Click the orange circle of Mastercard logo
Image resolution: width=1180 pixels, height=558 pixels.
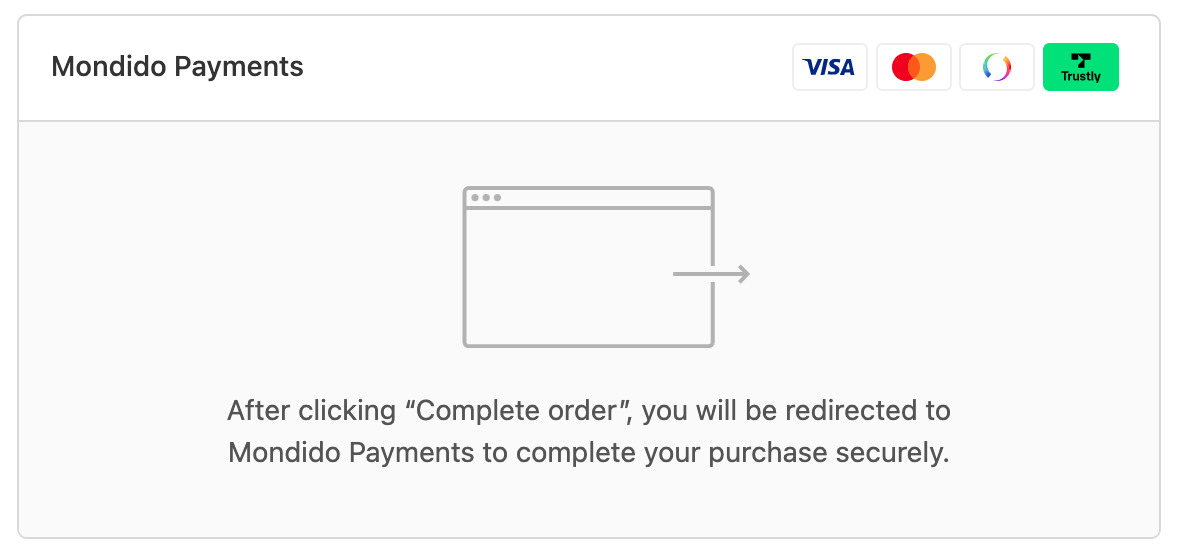tap(925, 67)
